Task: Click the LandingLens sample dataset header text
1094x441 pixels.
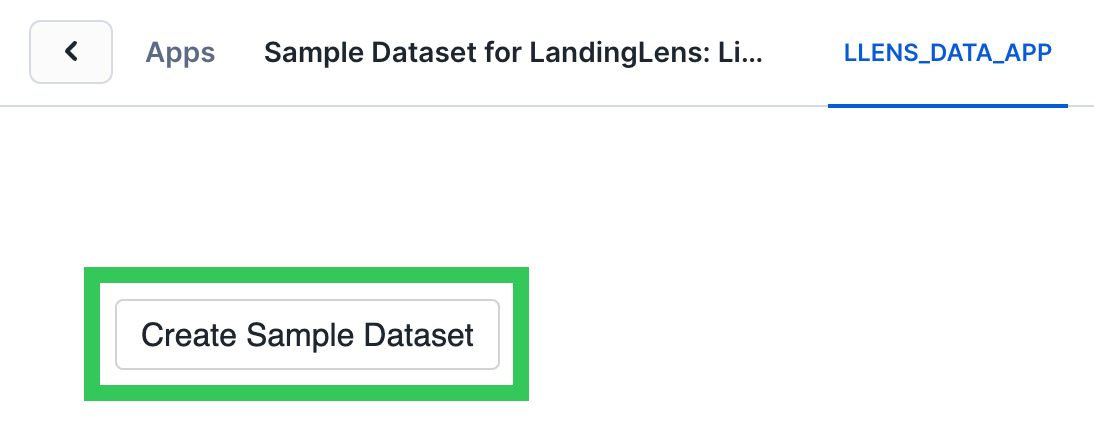Action: tap(513, 53)
